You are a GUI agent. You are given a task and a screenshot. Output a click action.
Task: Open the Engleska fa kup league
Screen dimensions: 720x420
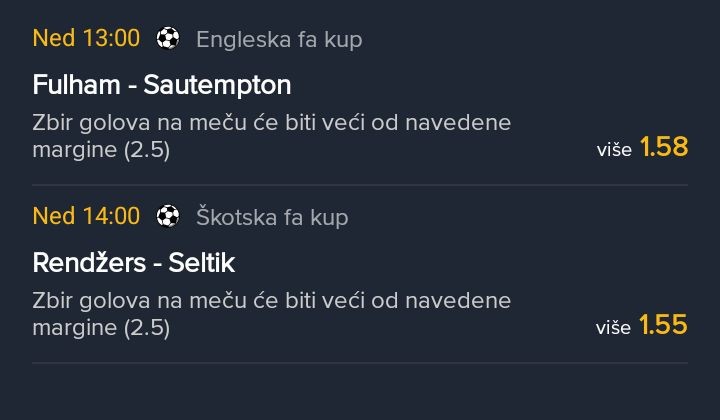click(x=279, y=40)
